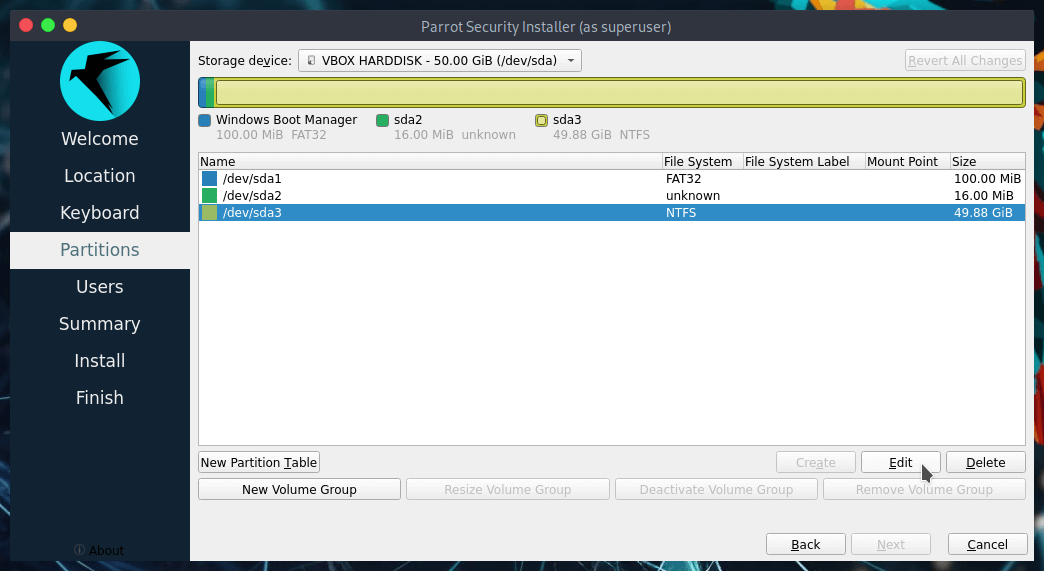1044x571 pixels.
Task: Create a New Volume Group
Action: pyautogui.click(x=299, y=489)
